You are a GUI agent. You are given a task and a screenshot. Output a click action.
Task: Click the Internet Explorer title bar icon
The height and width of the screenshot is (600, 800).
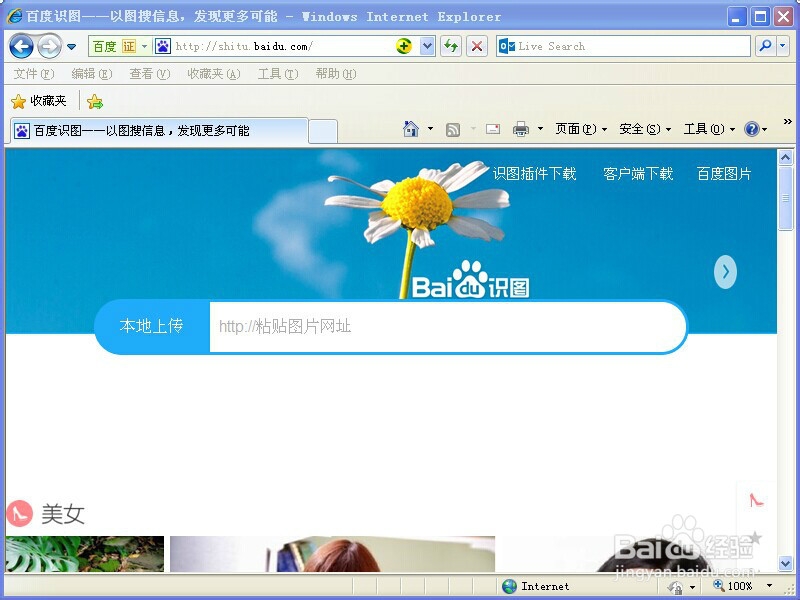coord(14,16)
